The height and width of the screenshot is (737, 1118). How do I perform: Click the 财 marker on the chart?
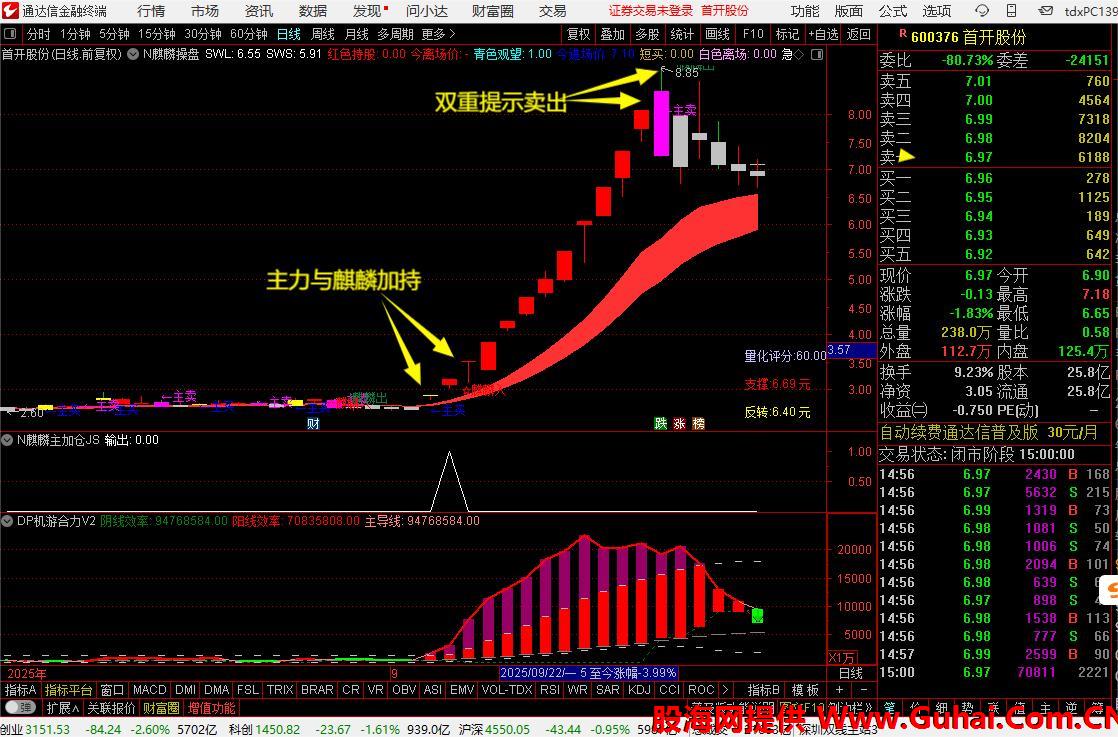coord(313,423)
